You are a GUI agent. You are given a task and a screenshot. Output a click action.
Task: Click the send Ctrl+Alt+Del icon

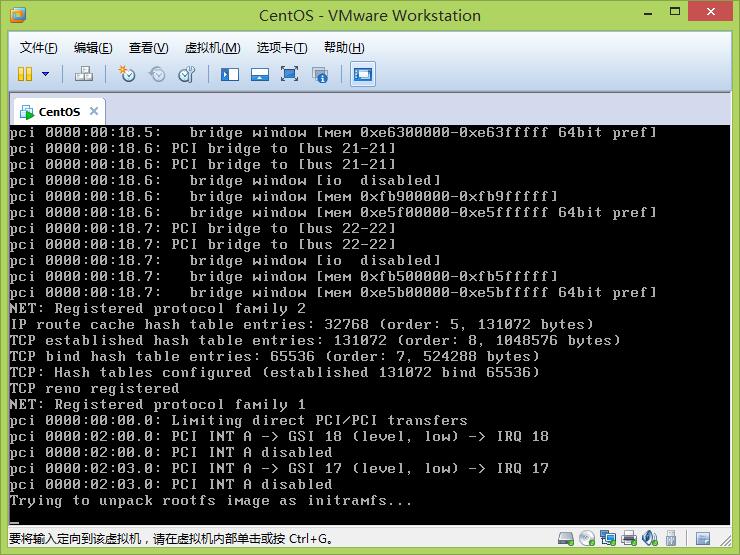coord(85,74)
